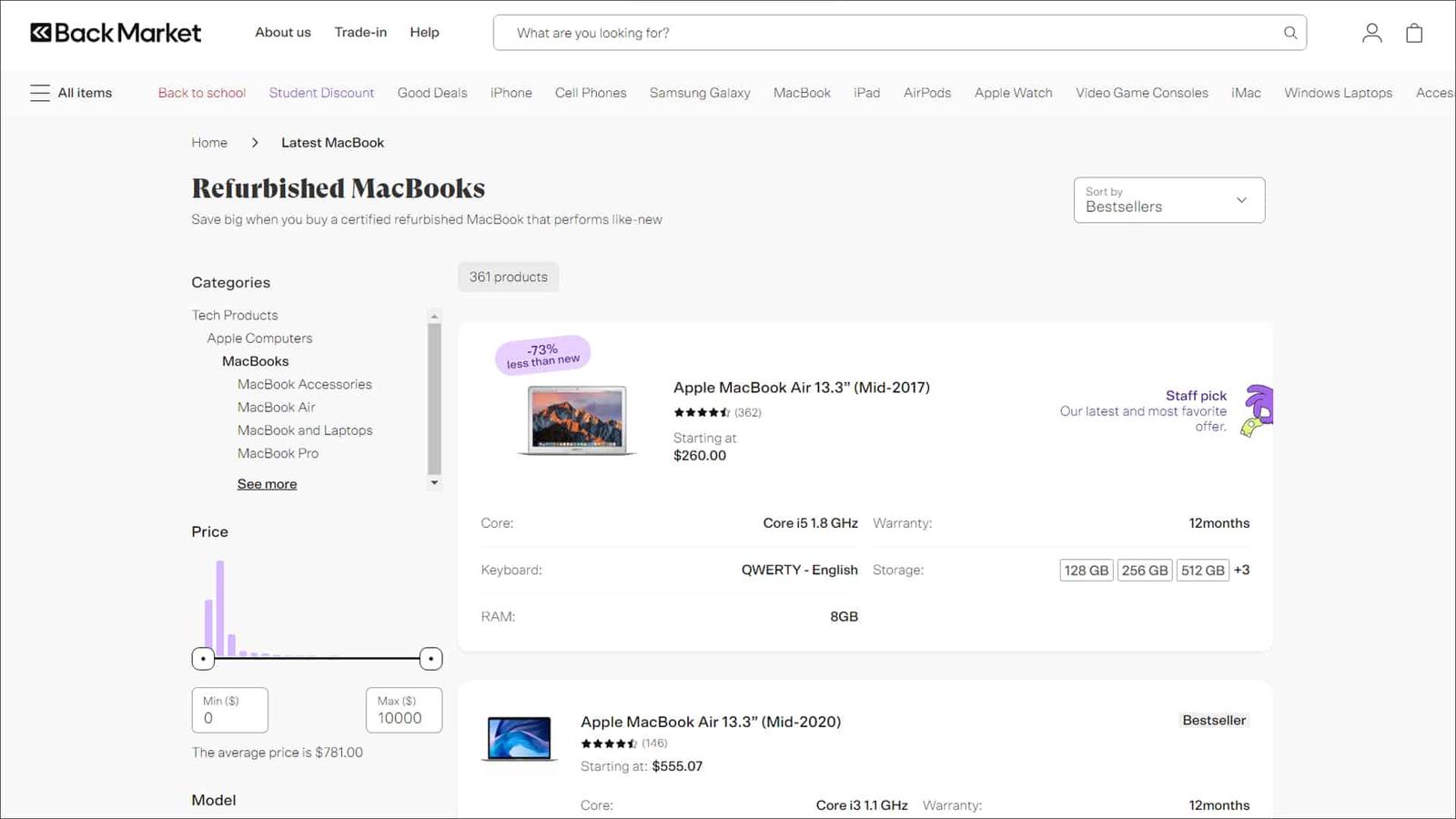Select the 256 GB storage option
The width and height of the screenshot is (1456, 819).
[x=1145, y=571]
